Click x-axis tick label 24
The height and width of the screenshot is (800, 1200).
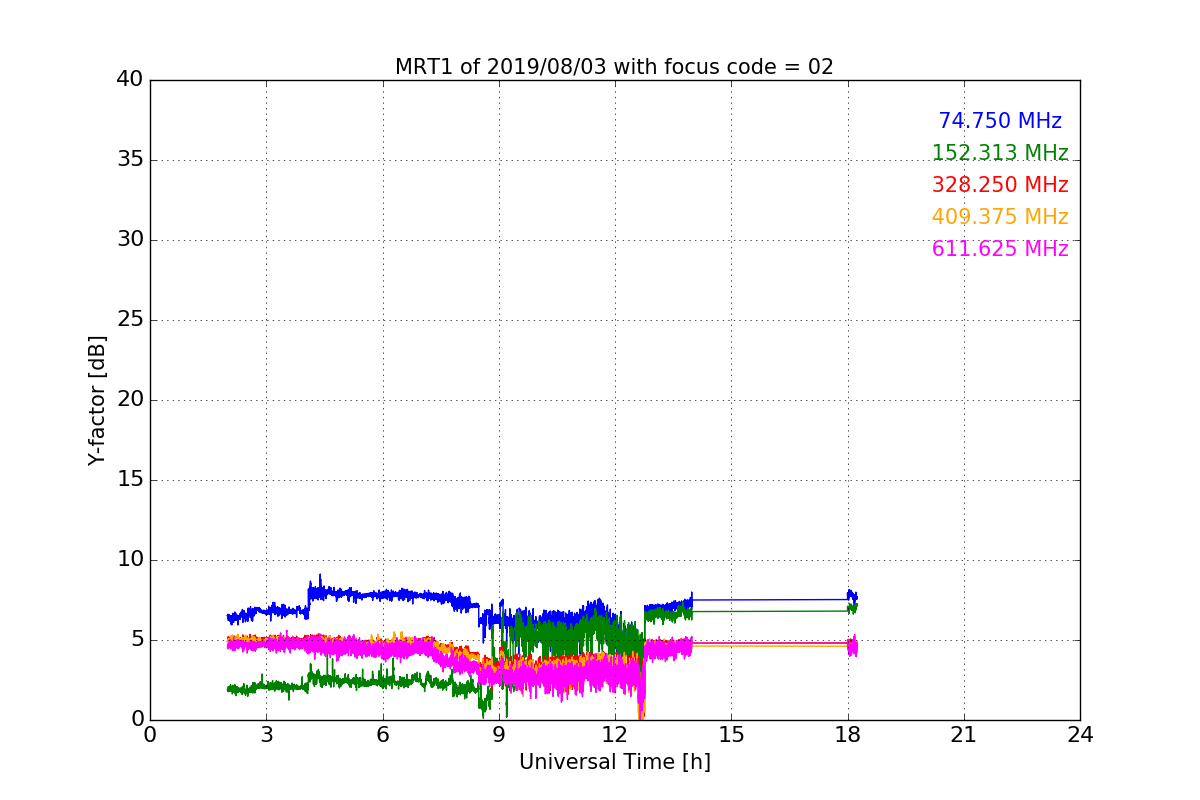tap(1080, 735)
